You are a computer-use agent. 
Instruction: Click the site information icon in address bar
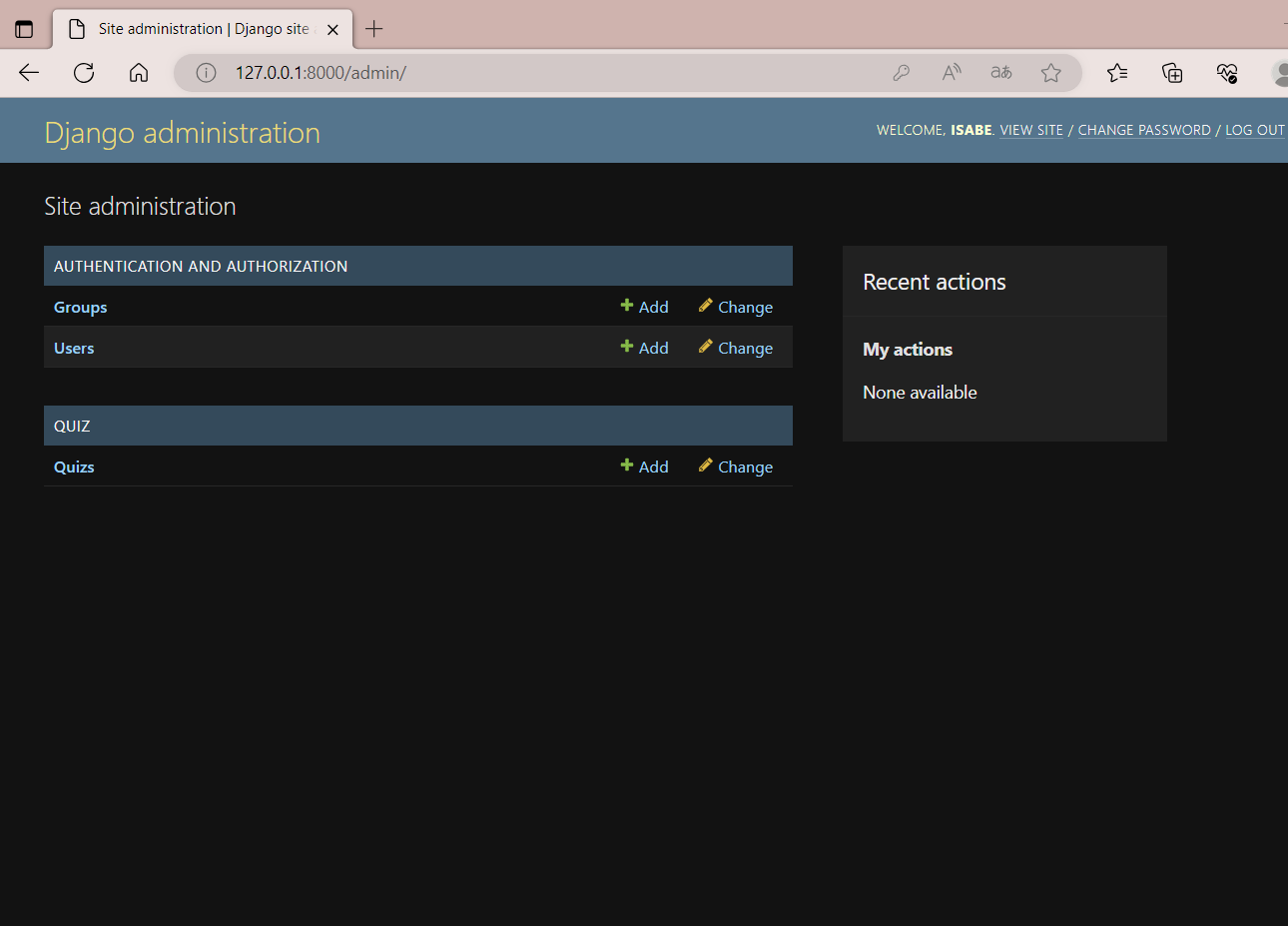[205, 72]
